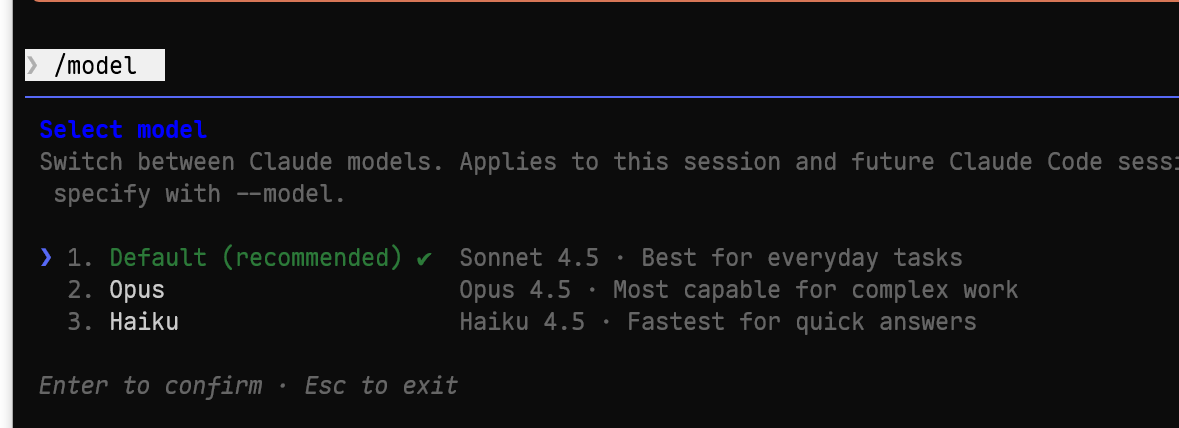The width and height of the screenshot is (1179, 428).
Task: Click the blue Select model heading
Action: coord(123,129)
